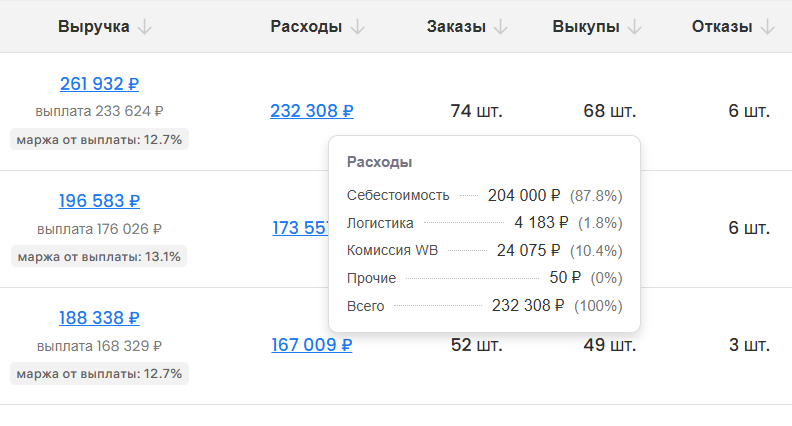This screenshot has width=792, height=426.
Task: Click the 49 шт. buyouts value
Action: [610, 345]
